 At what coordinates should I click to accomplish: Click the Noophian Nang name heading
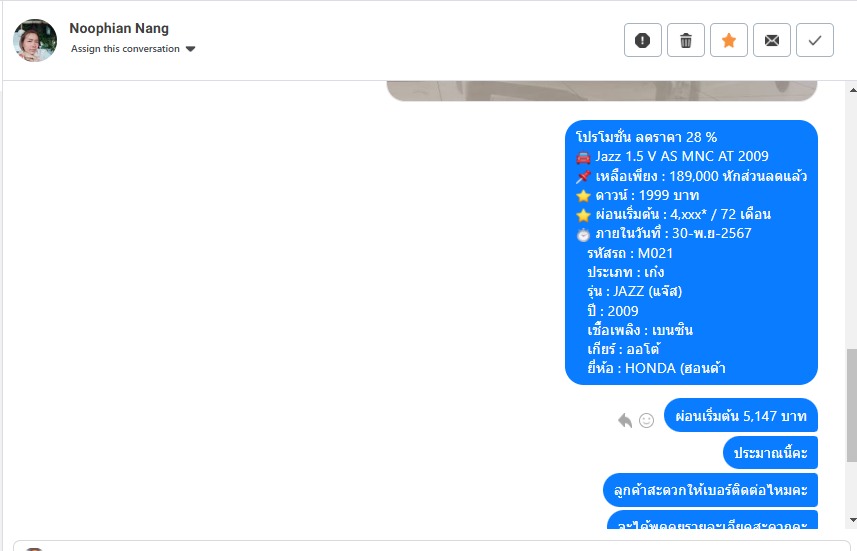tap(119, 28)
